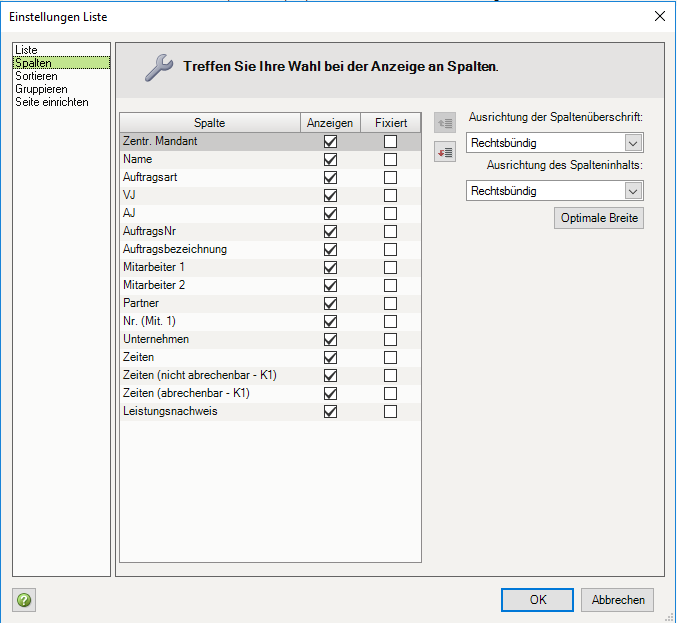This screenshot has height=623, width=677.
Task: Toggle Anzeigen checkbox for AJ
Action: (330, 214)
